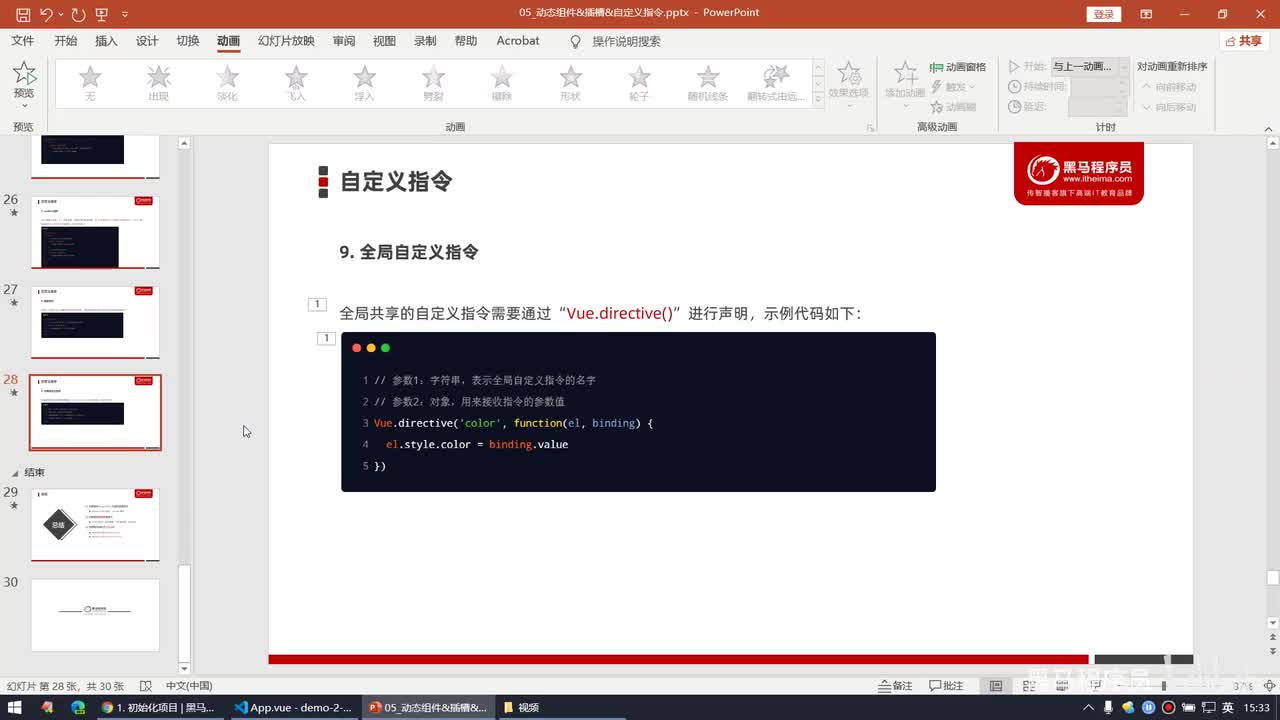This screenshot has height=720, width=1280.
Task: Expand the animation gallery More arrow
Action: tap(818, 101)
